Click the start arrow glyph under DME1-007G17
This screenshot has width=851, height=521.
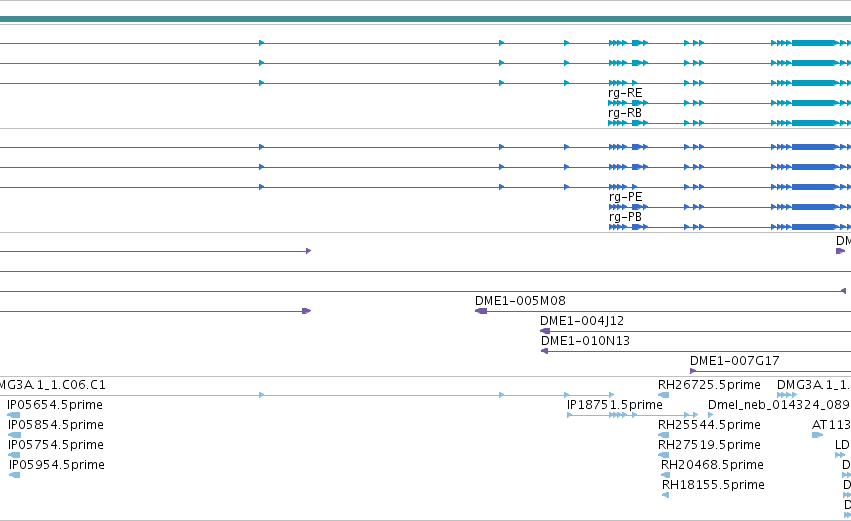pyautogui.click(x=693, y=371)
